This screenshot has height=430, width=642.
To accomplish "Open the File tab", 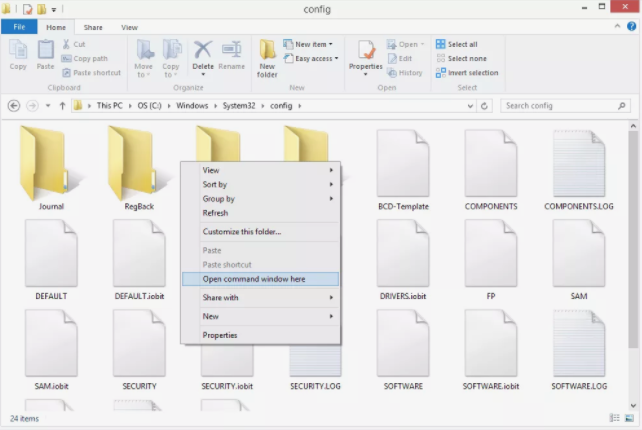I will click(19, 27).
